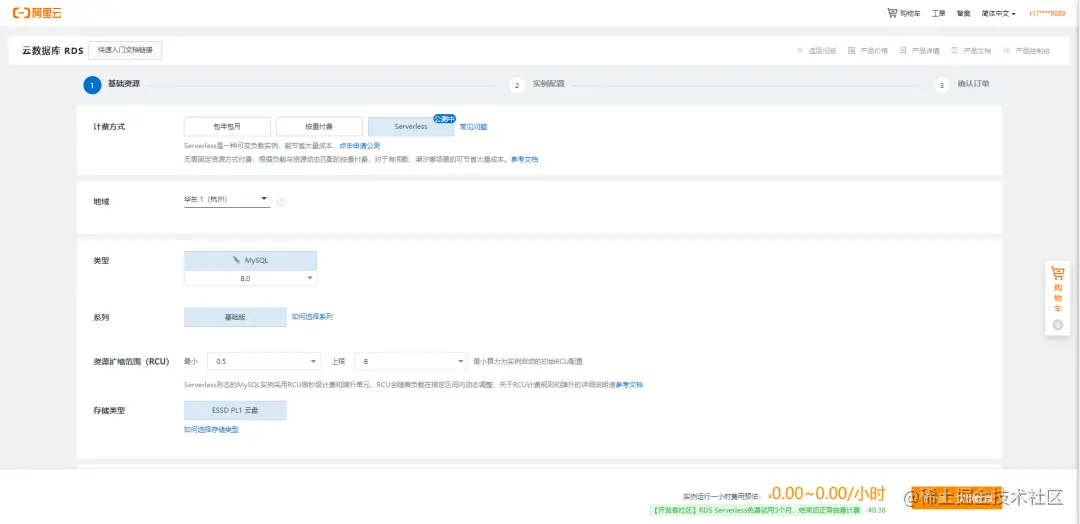Click the help icon beside region dropdown
This screenshot has height=524, width=1080.
(281, 202)
